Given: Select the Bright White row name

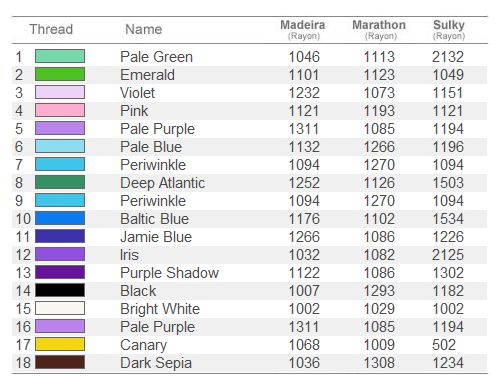Looking at the screenshot, I should pos(160,309).
